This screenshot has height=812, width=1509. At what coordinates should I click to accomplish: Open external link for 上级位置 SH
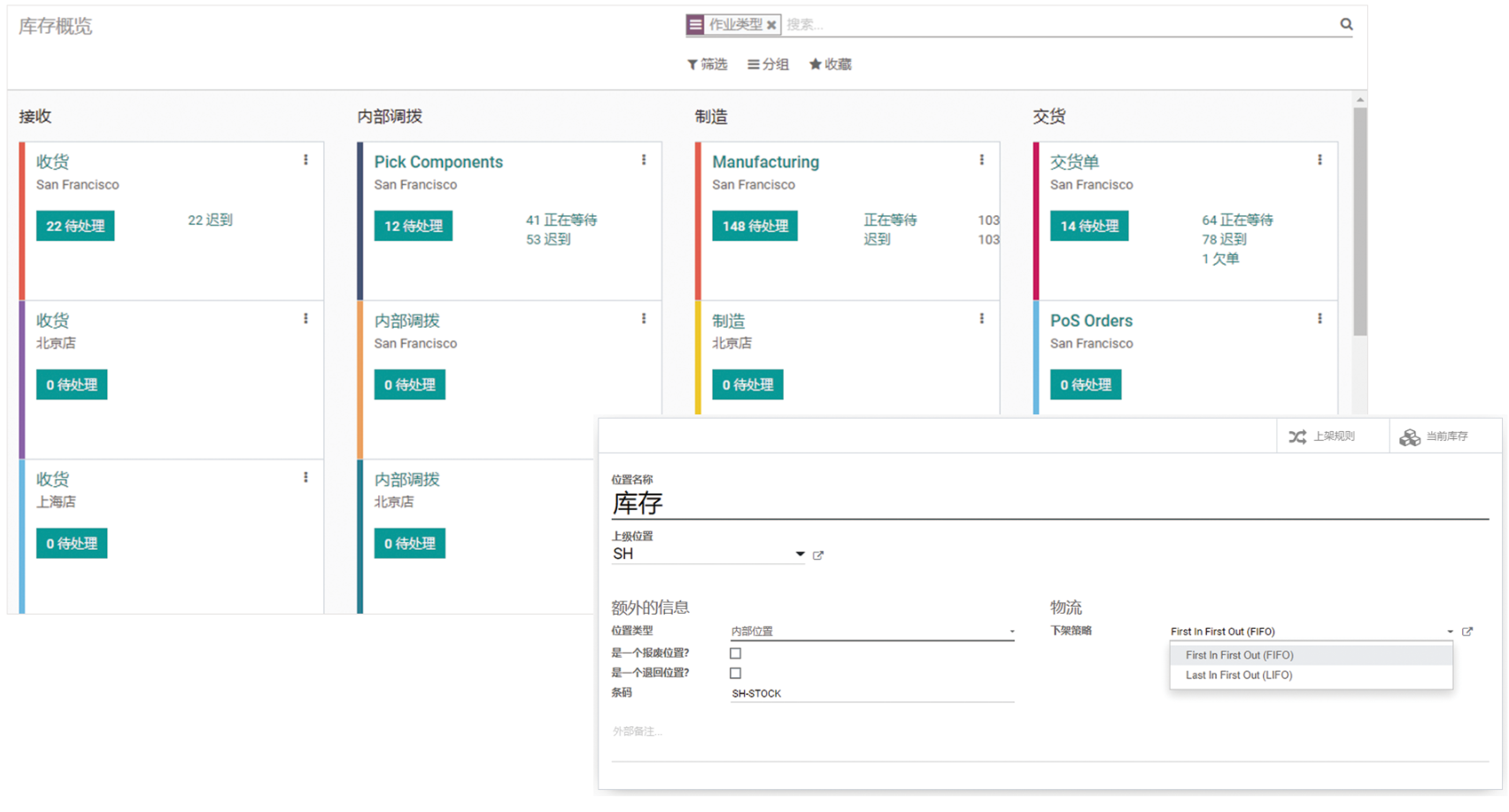tap(818, 555)
